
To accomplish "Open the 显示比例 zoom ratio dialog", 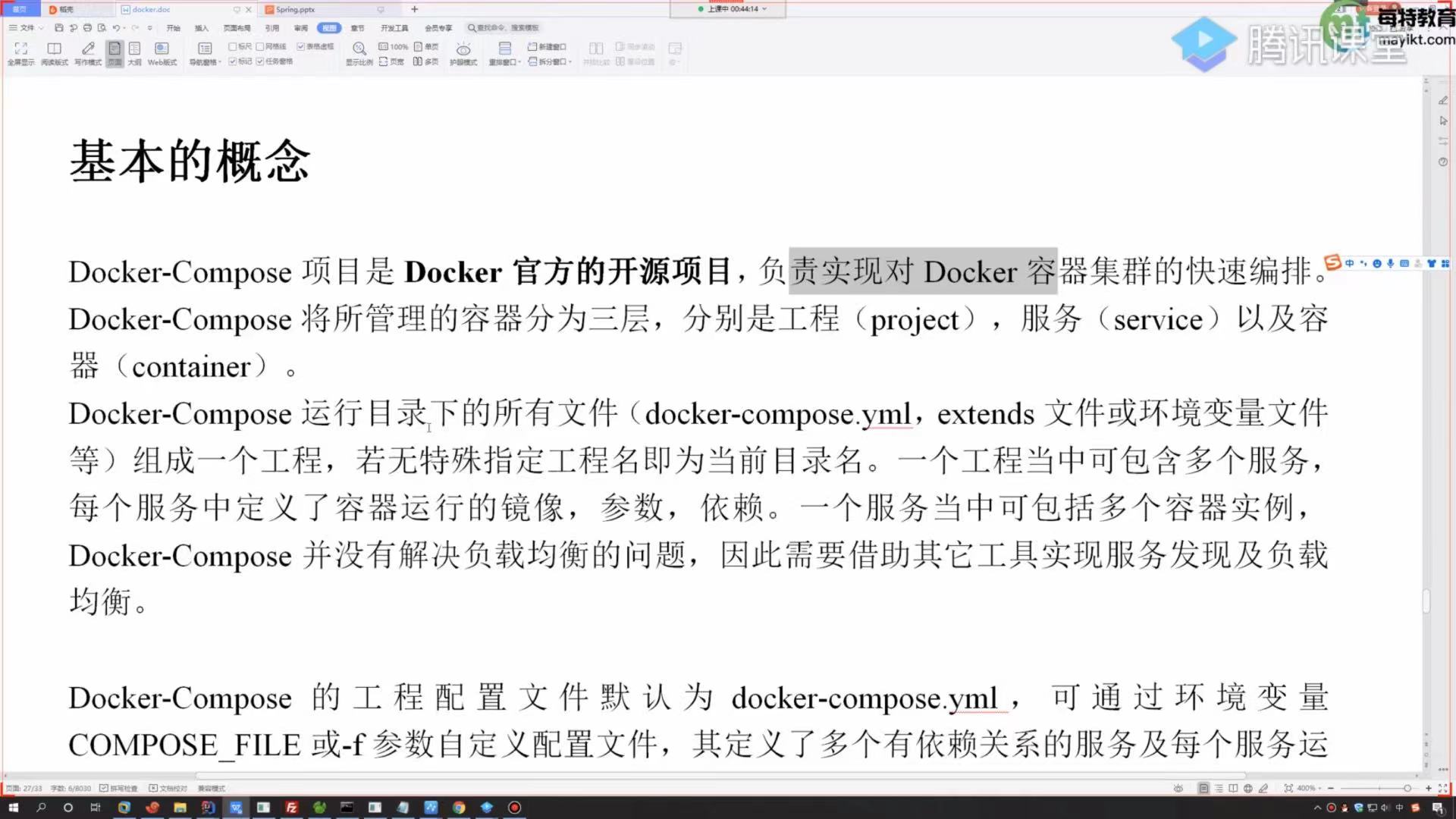I will click(x=359, y=52).
